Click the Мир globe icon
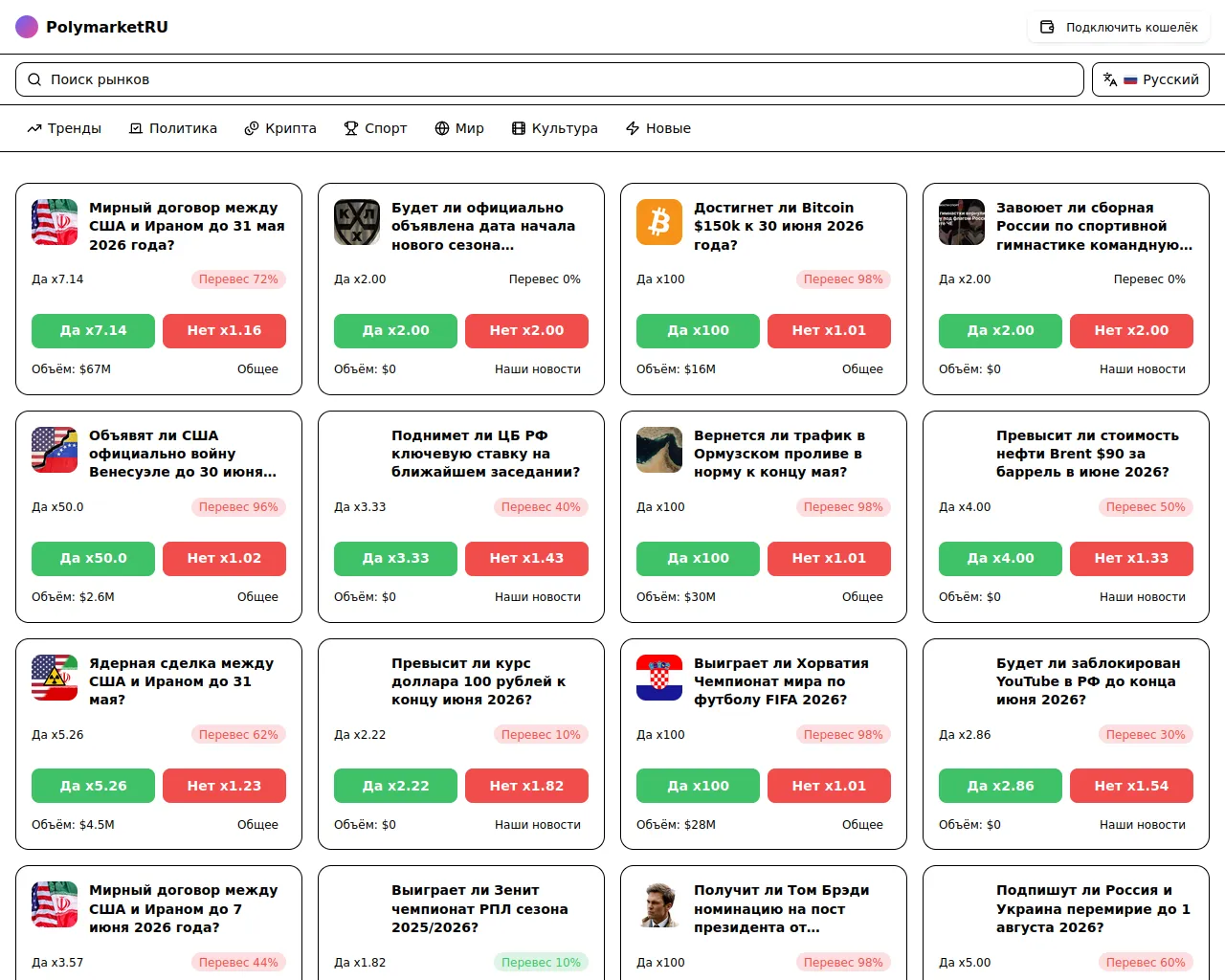Image resolution: width=1225 pixels, height=980 pixels. (x=442, y=128)
